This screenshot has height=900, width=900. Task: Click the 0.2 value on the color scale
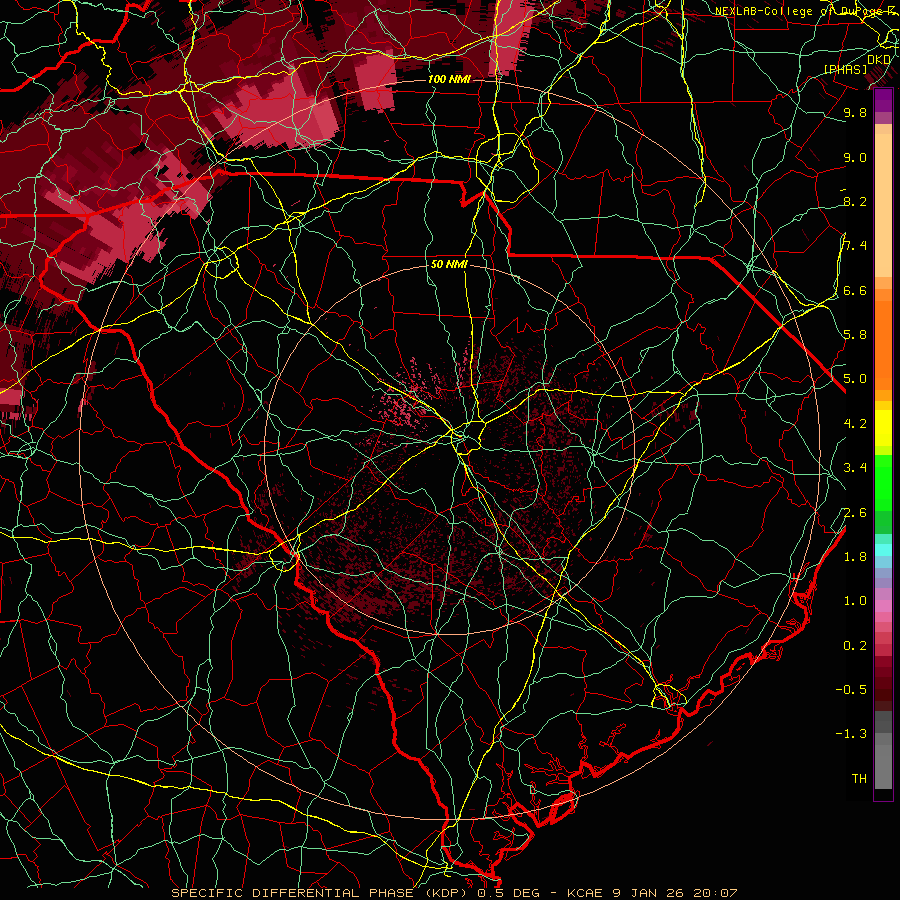(855, 646)
